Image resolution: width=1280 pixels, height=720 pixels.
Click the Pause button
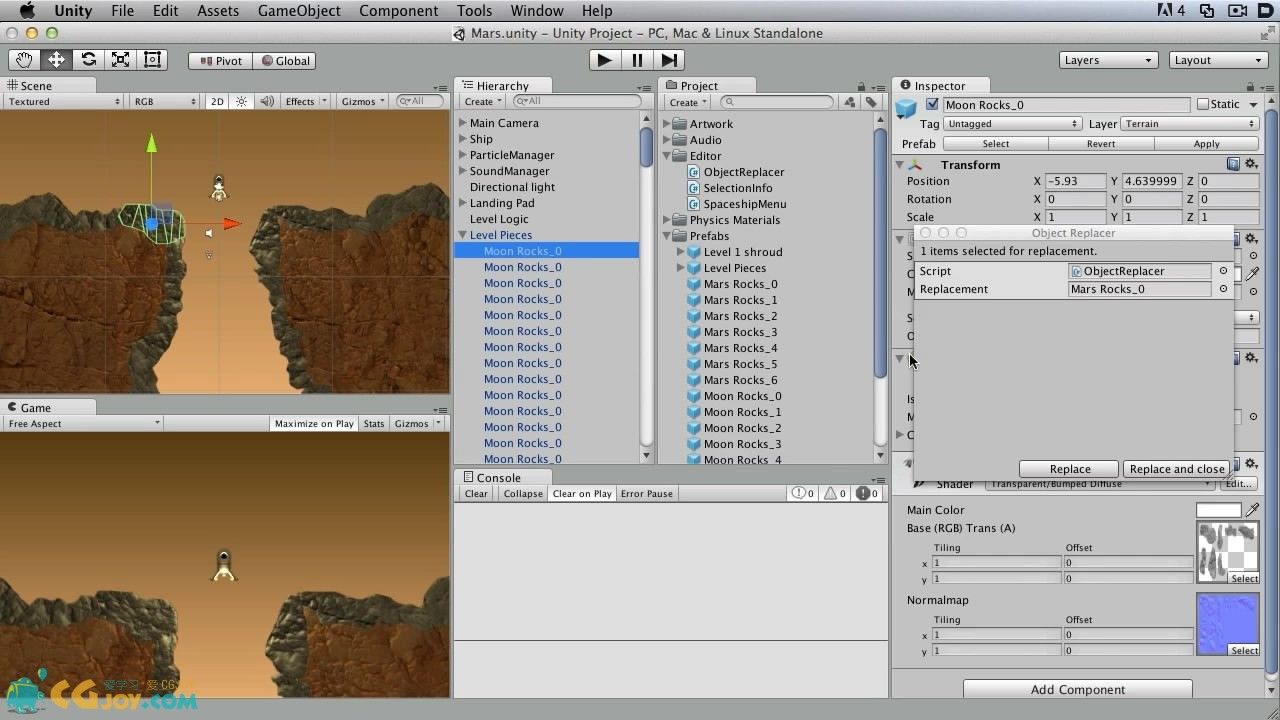point(637,60)
